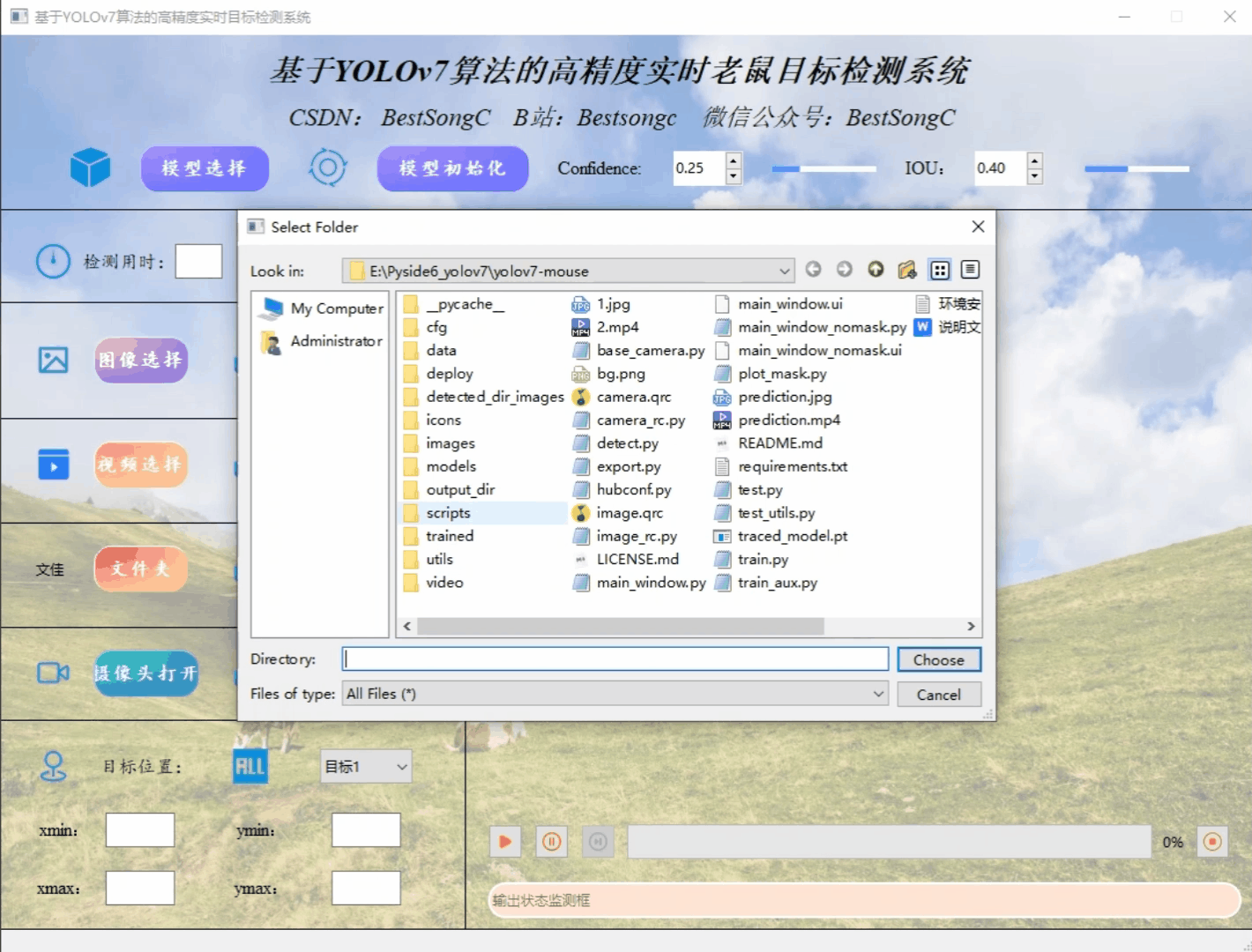This screenshot has width=1252, height=952.
Task: Click the 视频选择 video select button
Action: point(141,465)
